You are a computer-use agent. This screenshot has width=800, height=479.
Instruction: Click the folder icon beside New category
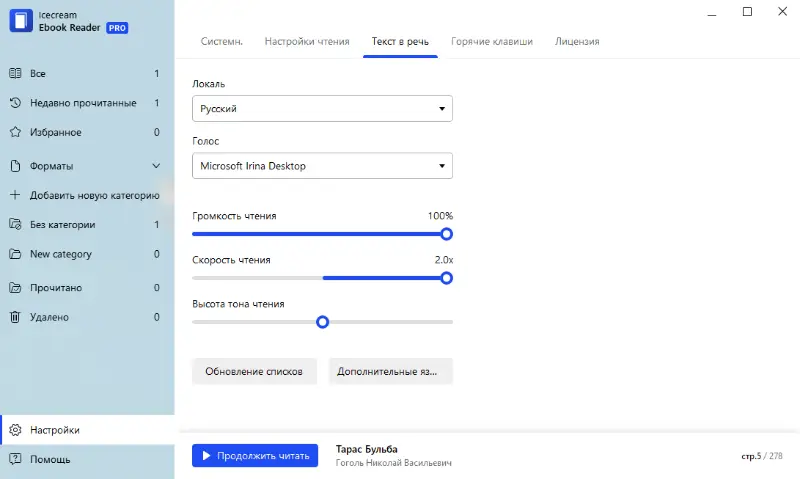point(15,254)
